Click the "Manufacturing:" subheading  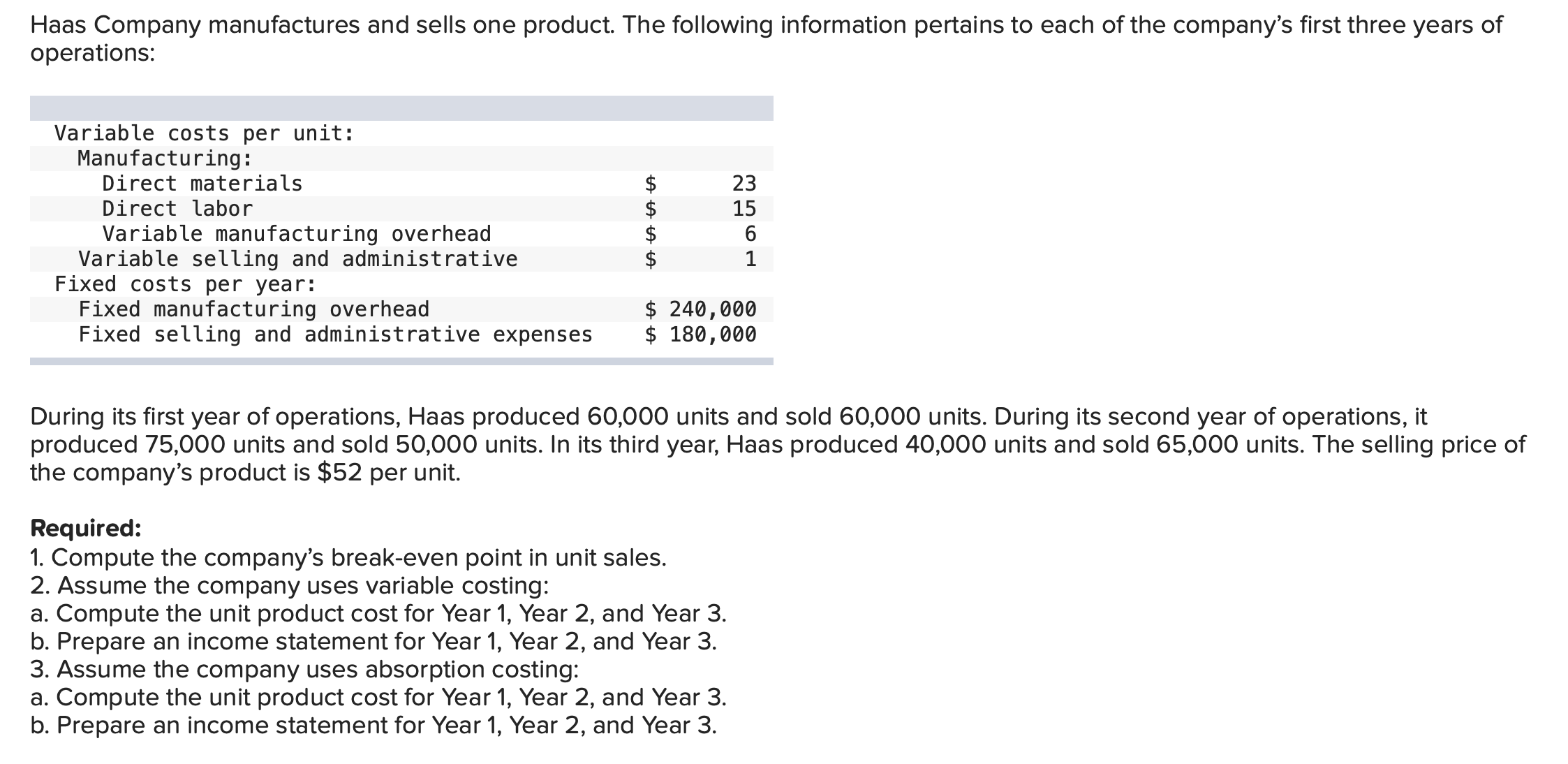165,159
